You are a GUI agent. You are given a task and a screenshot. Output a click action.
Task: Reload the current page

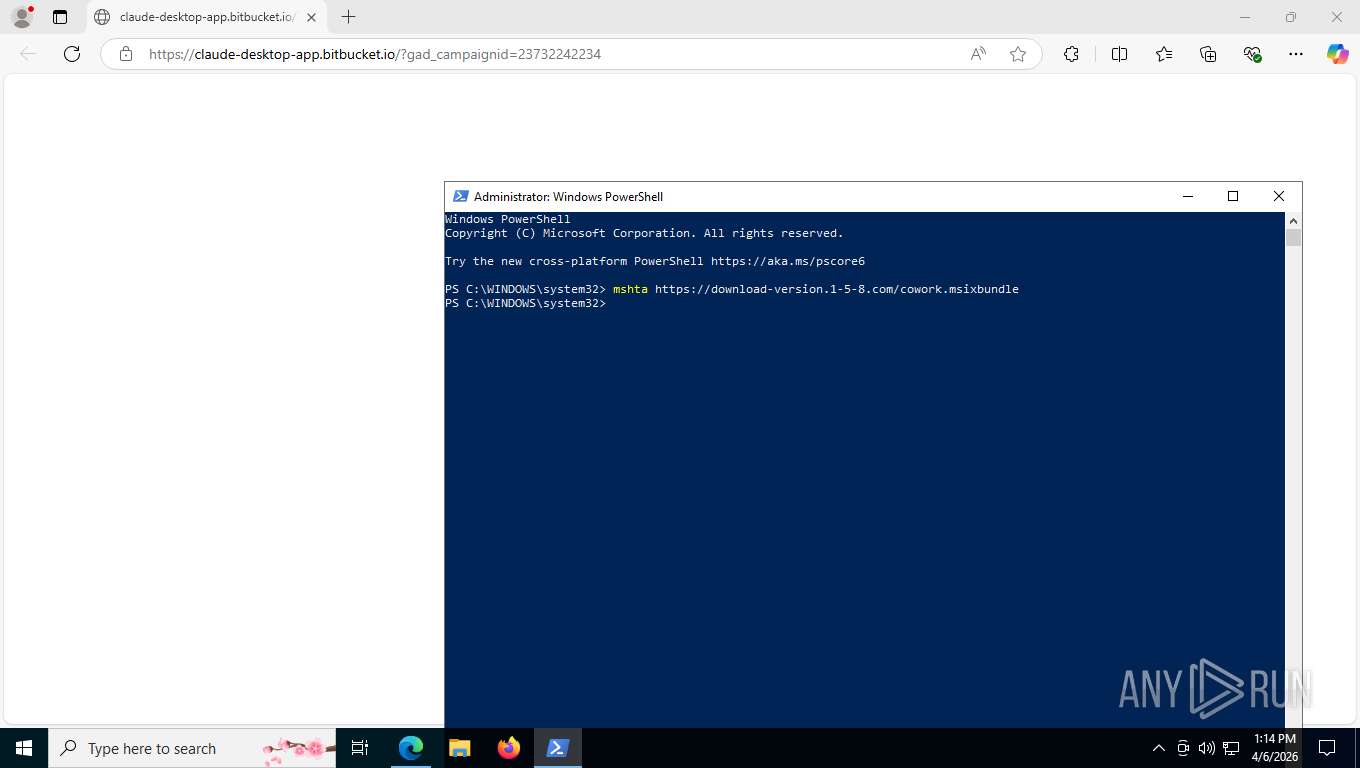(x=72, y=54)
